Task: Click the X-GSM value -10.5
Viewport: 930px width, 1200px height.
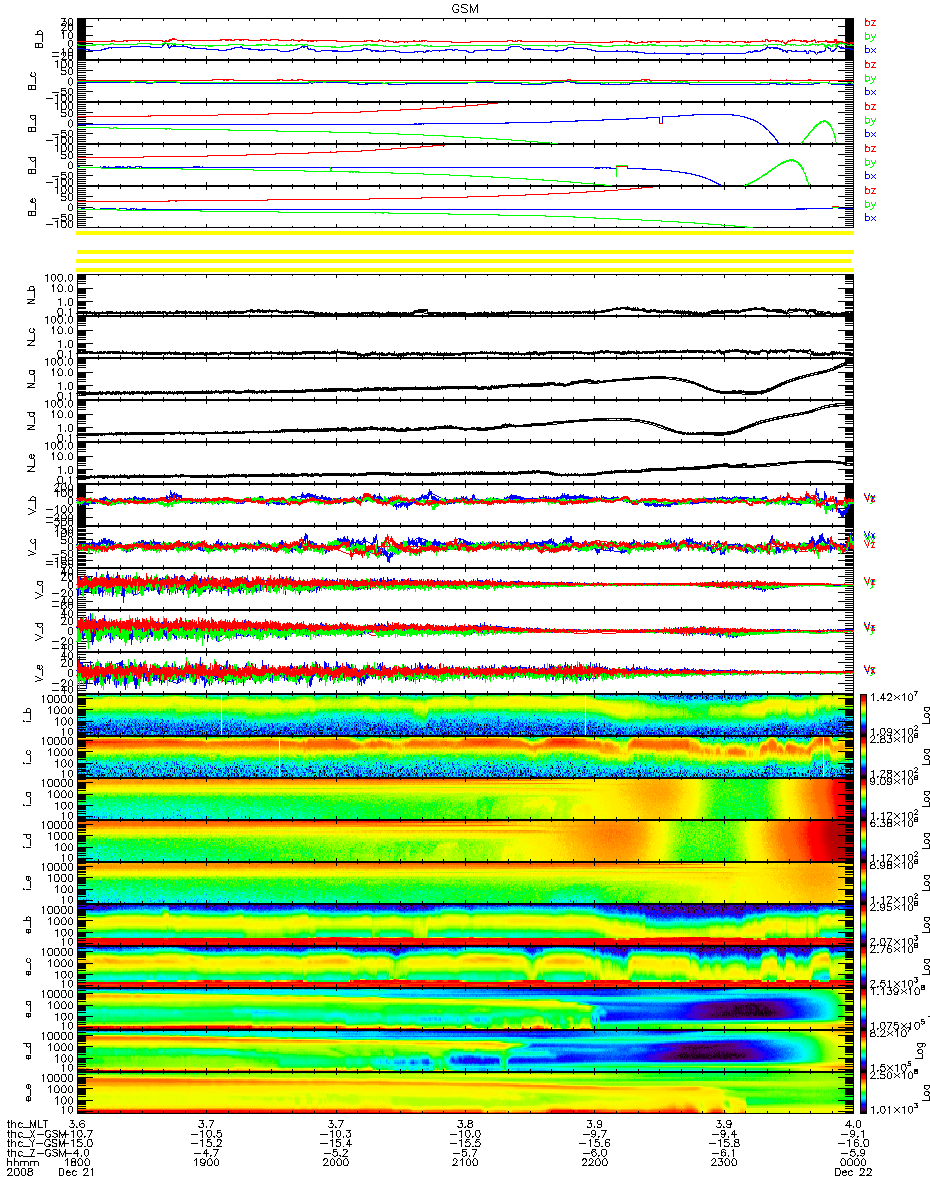Action: pos(208,1134)
